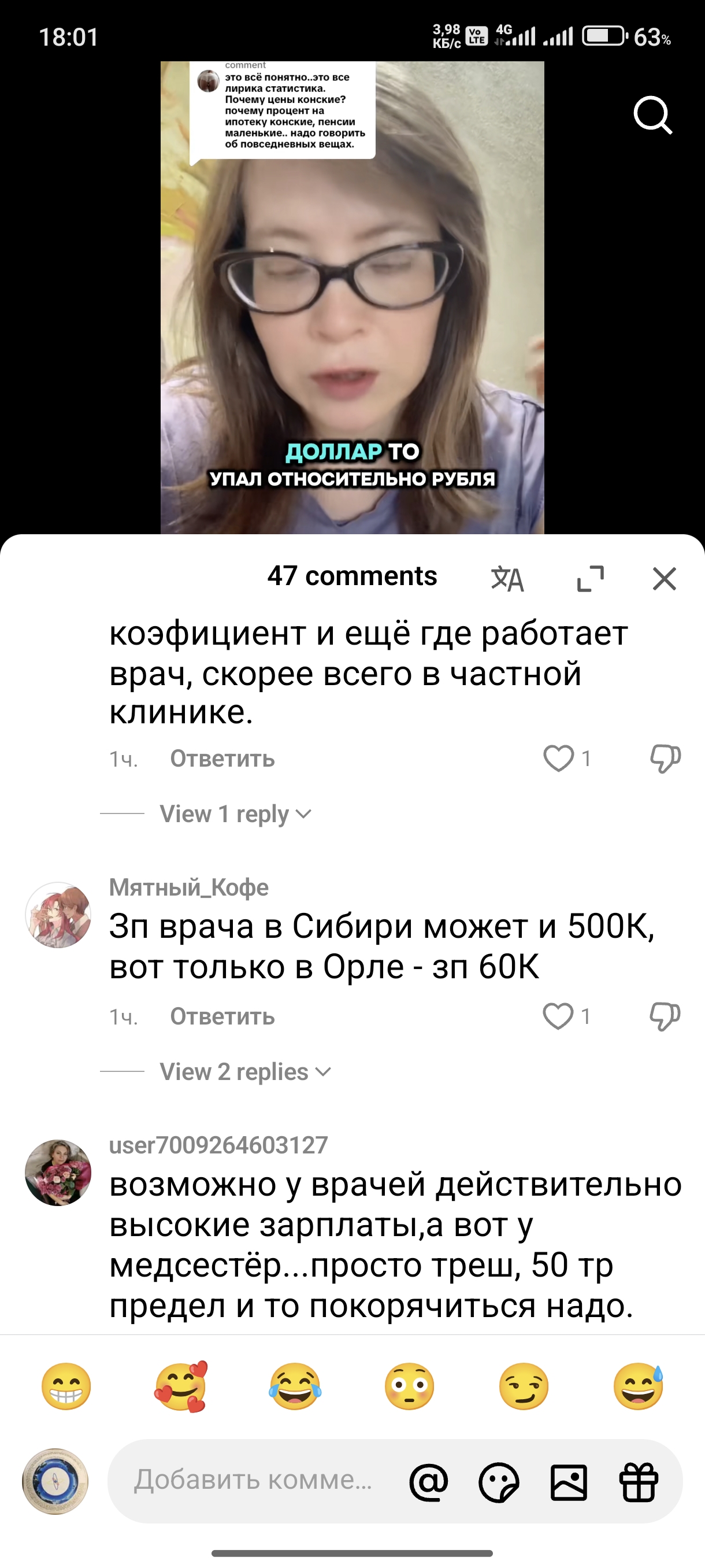Viewport: 705px width, 1568px height.
Task: Dislike the comment about частной клинике
Action: click(x=665, y=759)
